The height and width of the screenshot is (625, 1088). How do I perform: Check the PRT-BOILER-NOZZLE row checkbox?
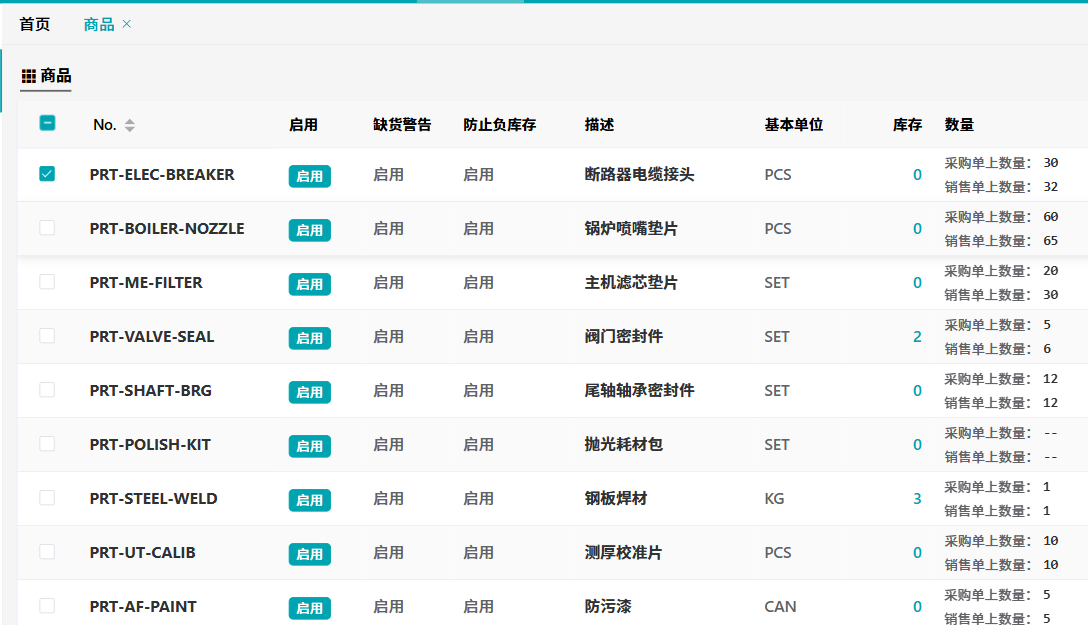click(x=47, y=228)
